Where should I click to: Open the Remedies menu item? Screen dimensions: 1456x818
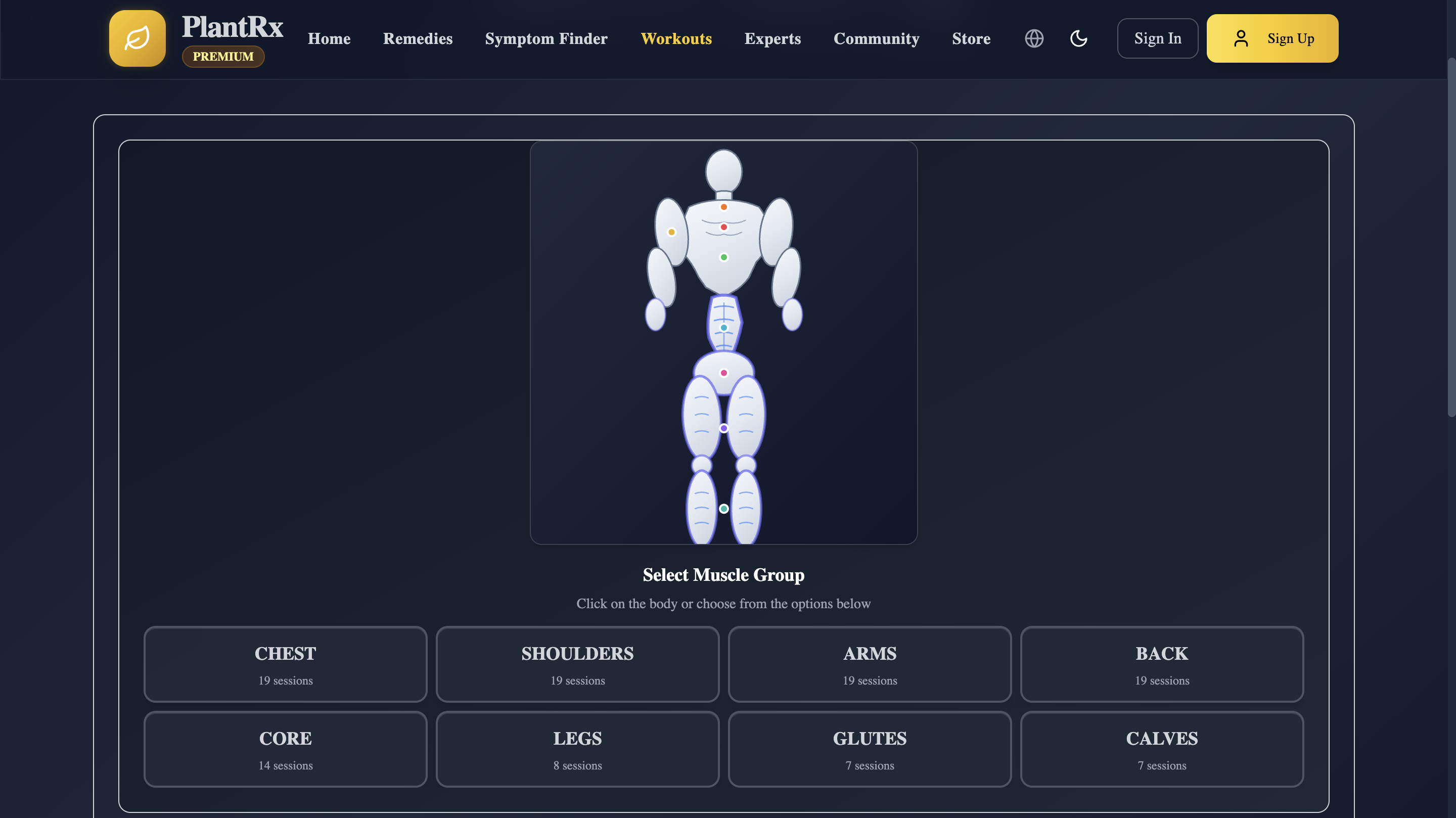(x=418, y=38)
